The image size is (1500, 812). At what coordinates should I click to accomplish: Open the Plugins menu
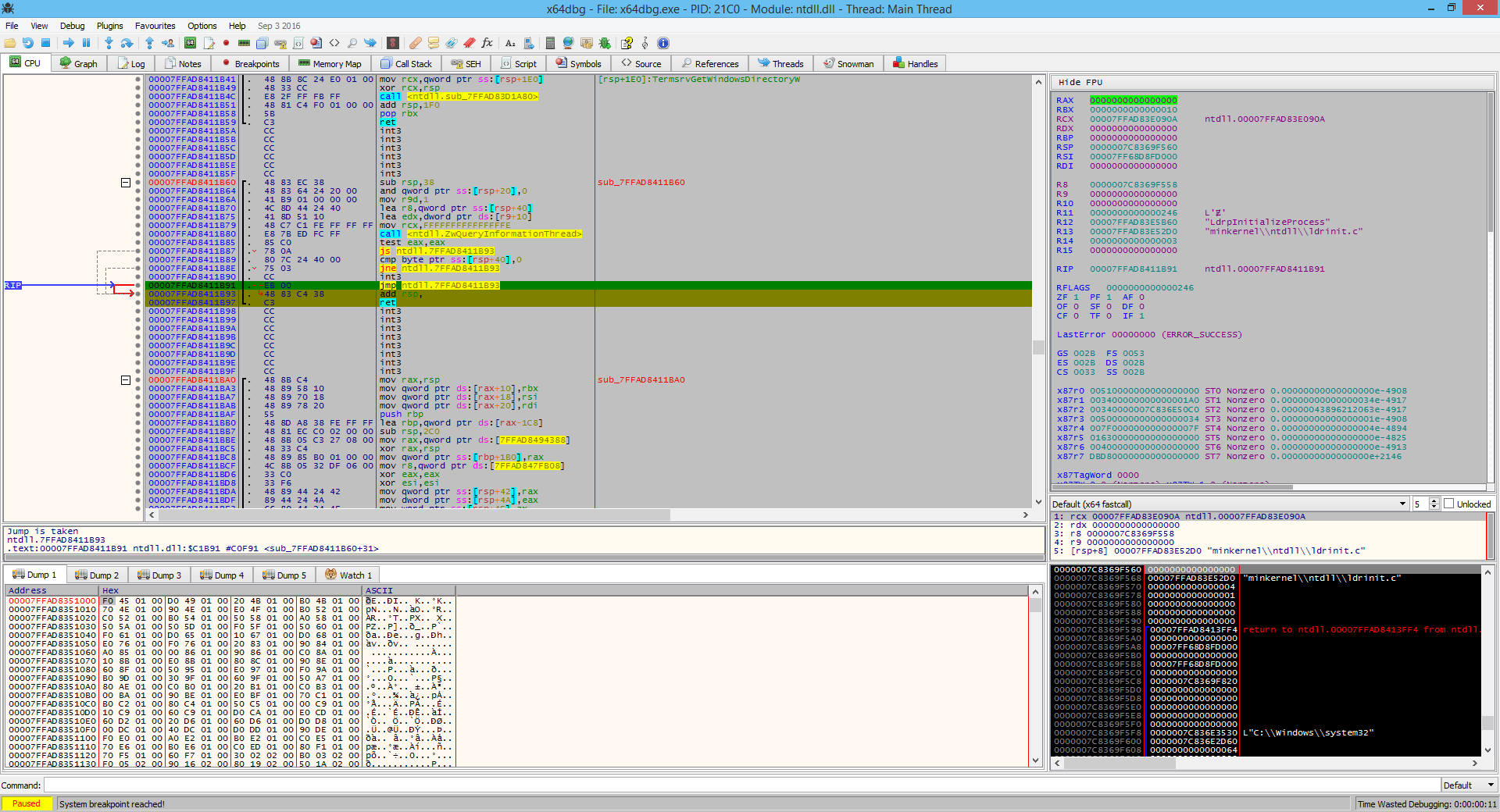tap(109, 26)
